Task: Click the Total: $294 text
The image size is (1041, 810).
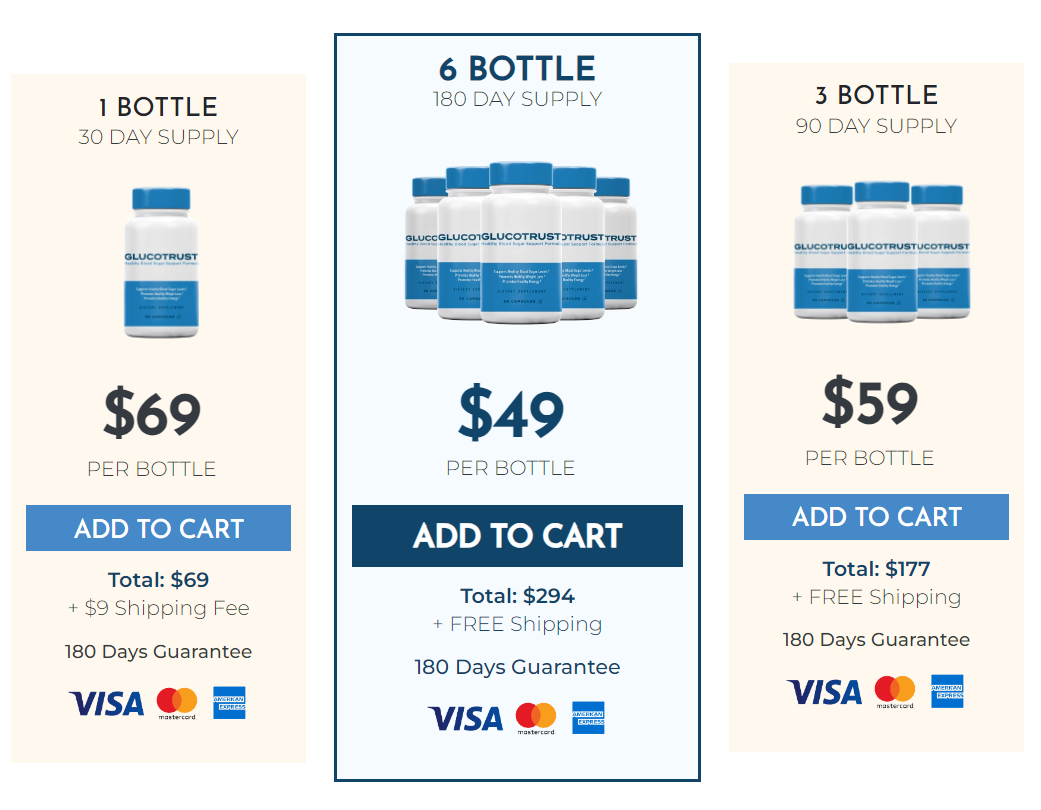Action: tap(517, 596)
